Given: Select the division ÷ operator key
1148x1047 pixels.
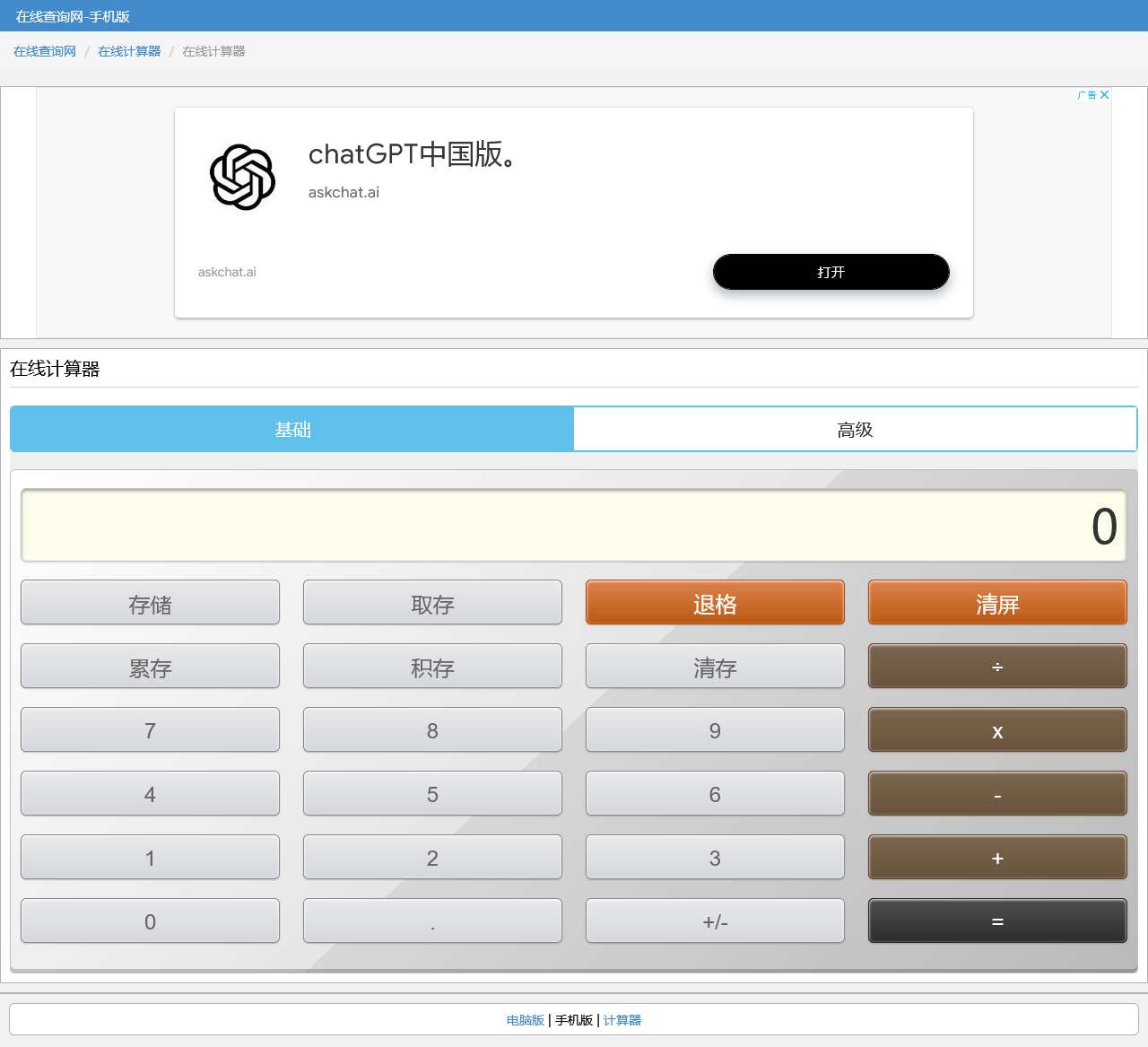Looking at the screenshot, I should tap(997, 666).
